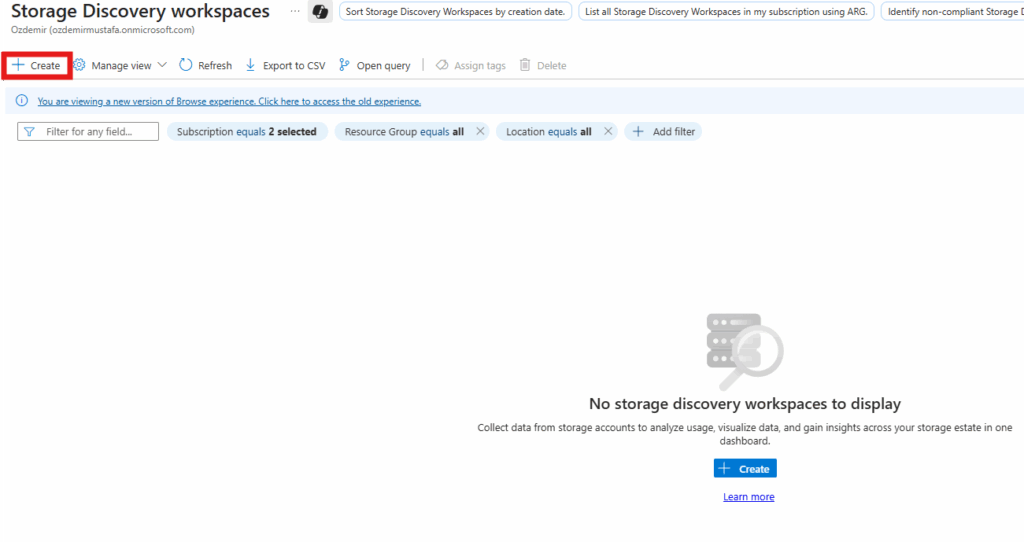The image size is (1024, 542).
Task: Open the Subscription equals 2 selected filter
Action: tap(247, 131)
